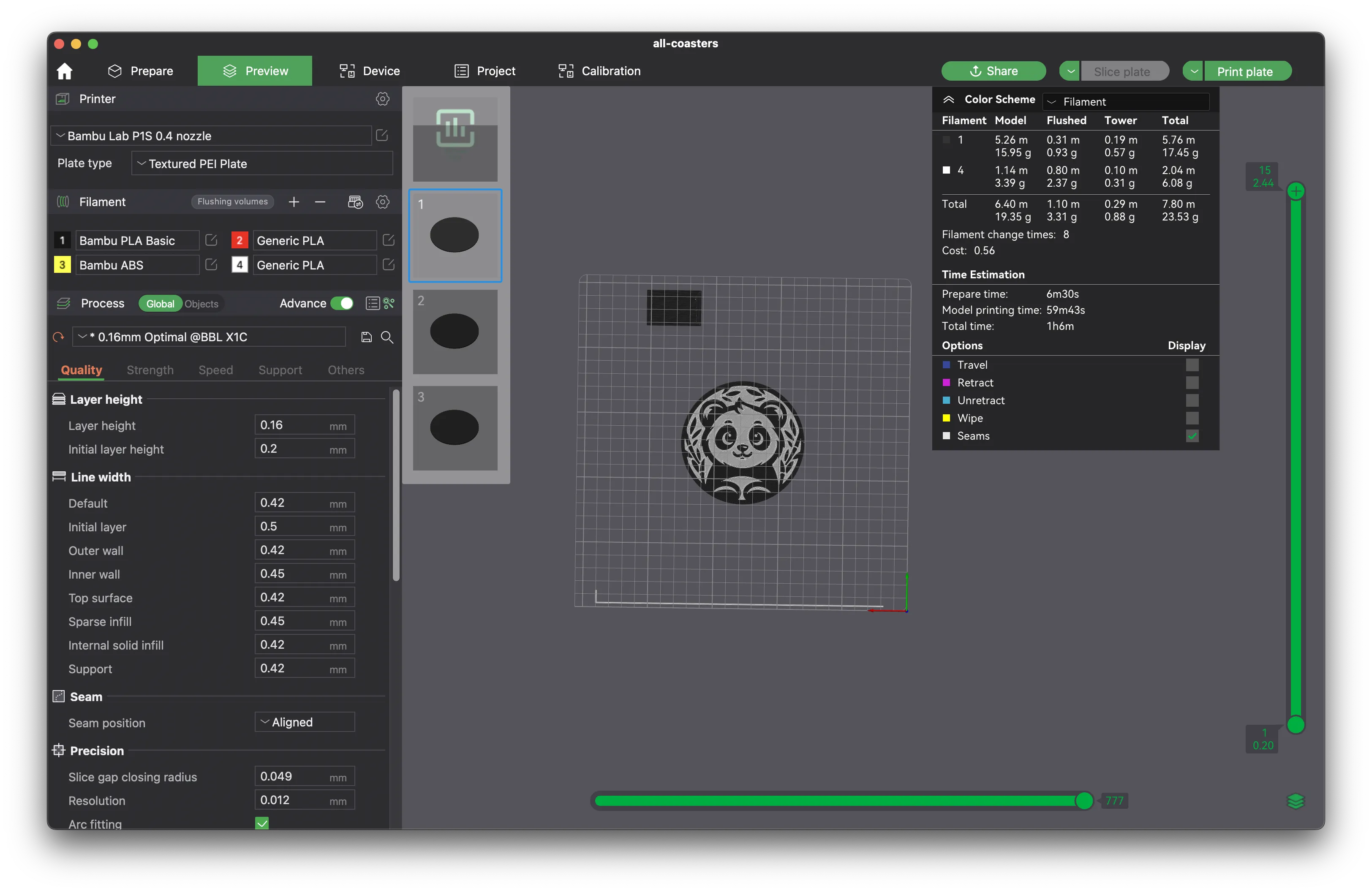Open the Print plate options arrow
The height and width of the screenshot is (892, 1372).
[1193, 71]
